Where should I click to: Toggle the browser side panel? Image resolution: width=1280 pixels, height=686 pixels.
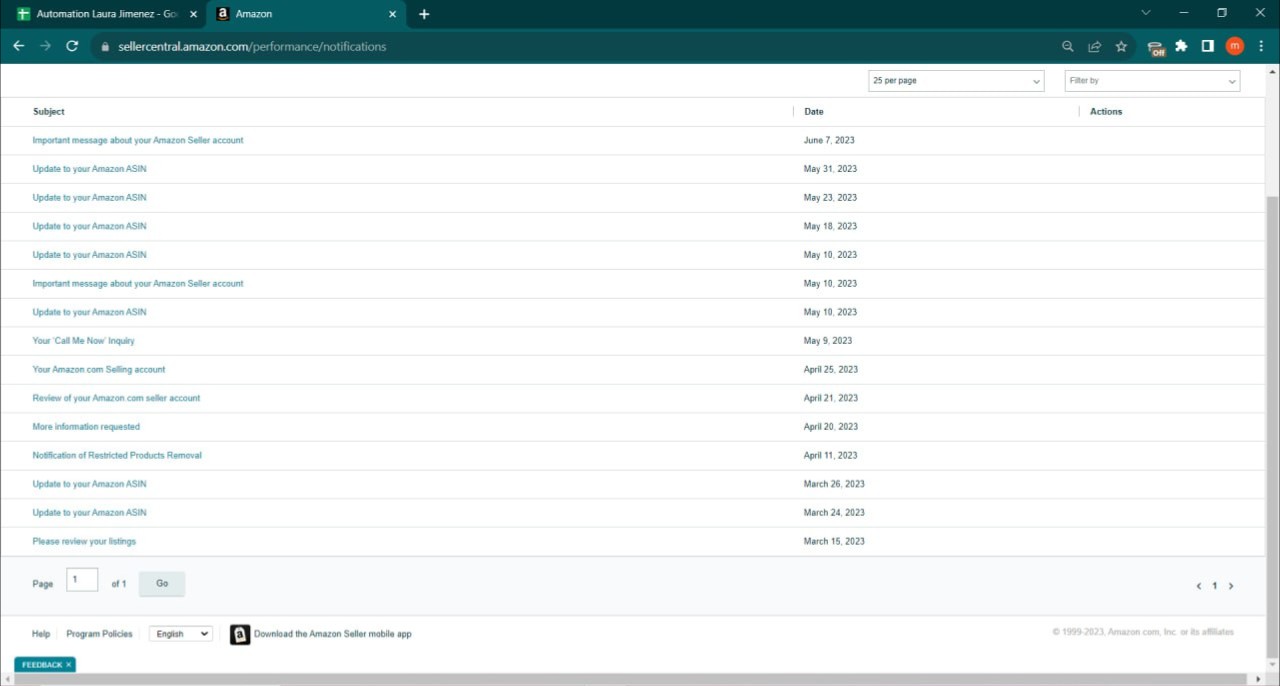1208,46
